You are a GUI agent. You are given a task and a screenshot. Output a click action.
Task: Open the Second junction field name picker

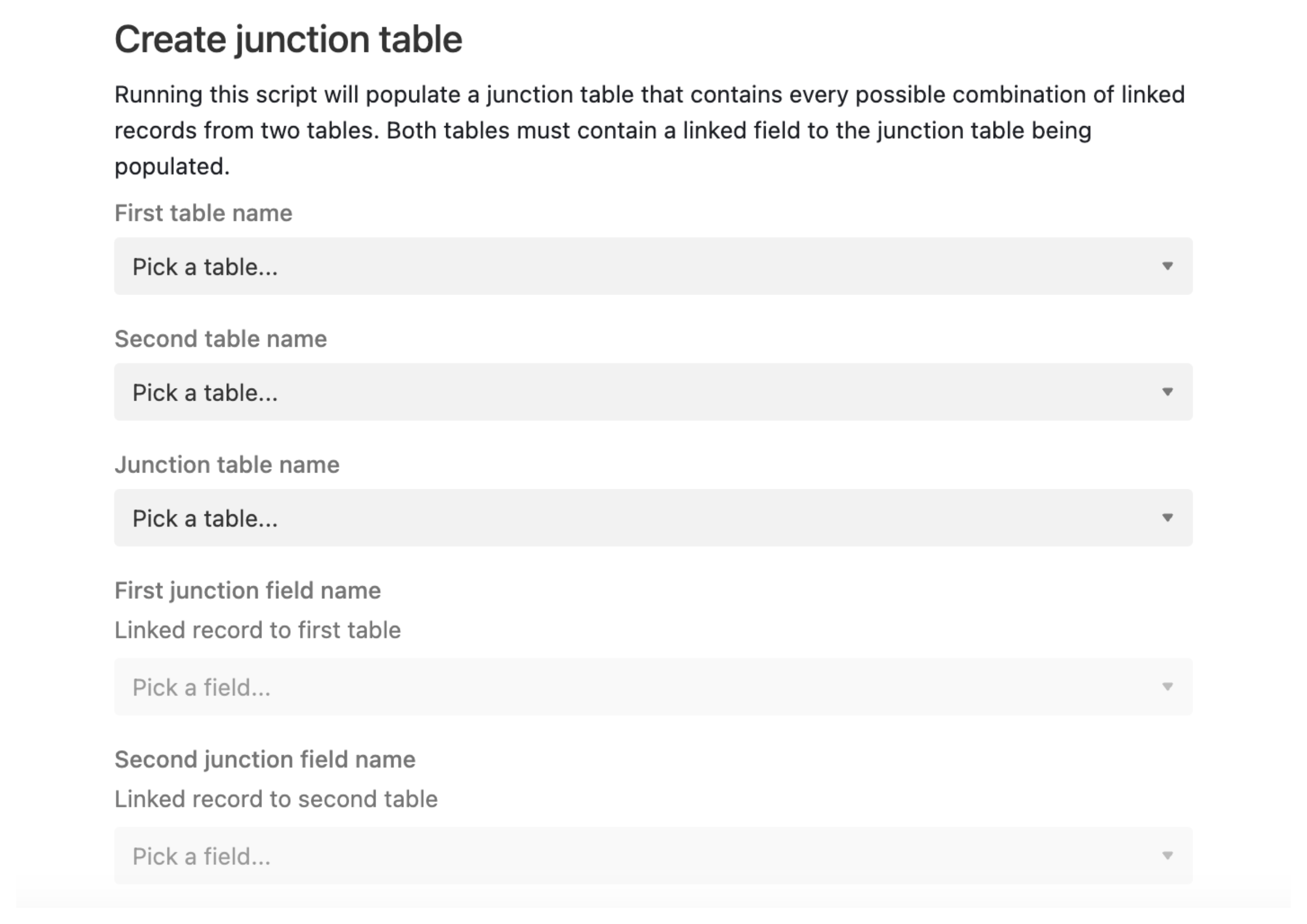[x=652, y=856]
